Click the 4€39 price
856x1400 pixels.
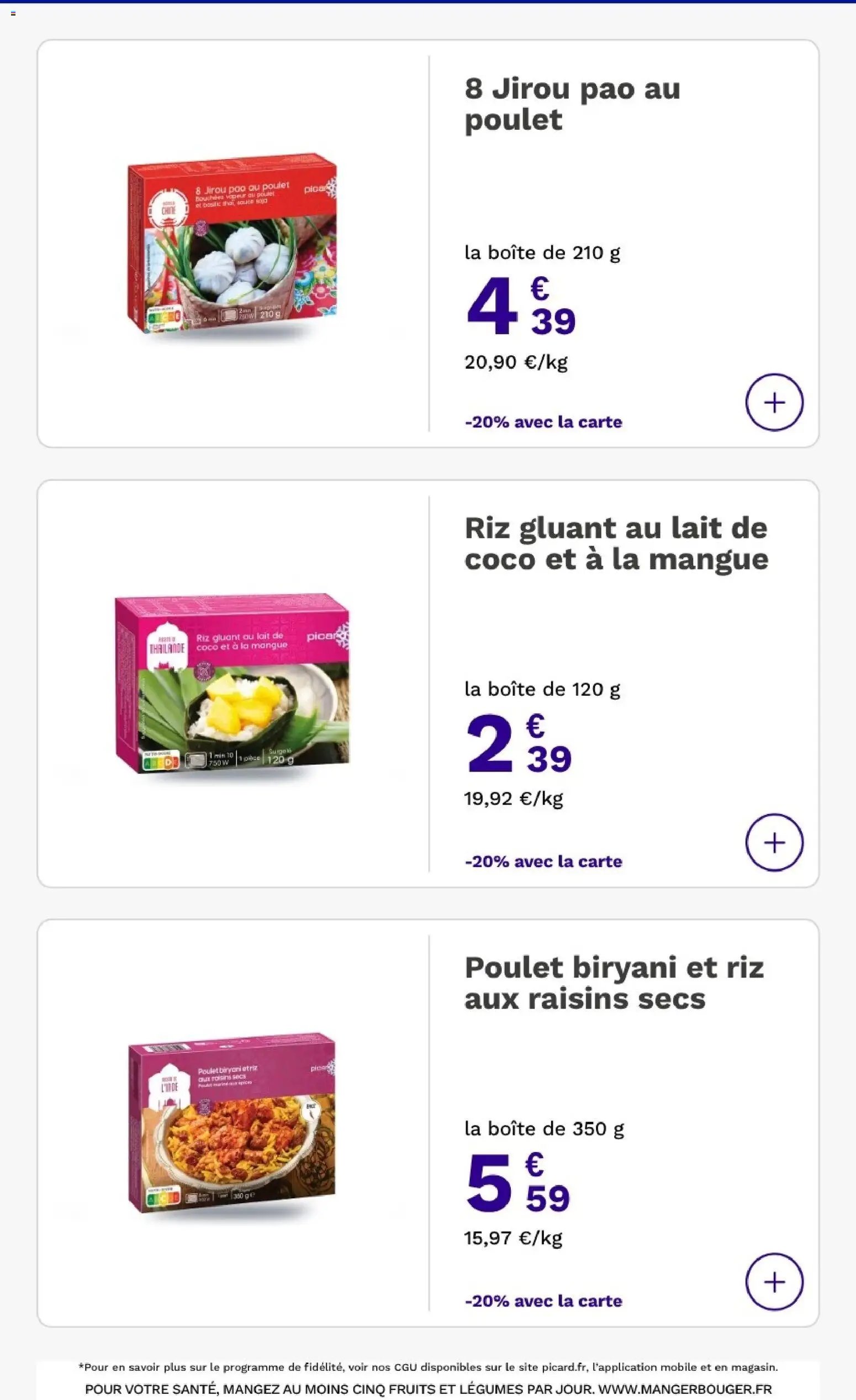click(x=521, y=306)
